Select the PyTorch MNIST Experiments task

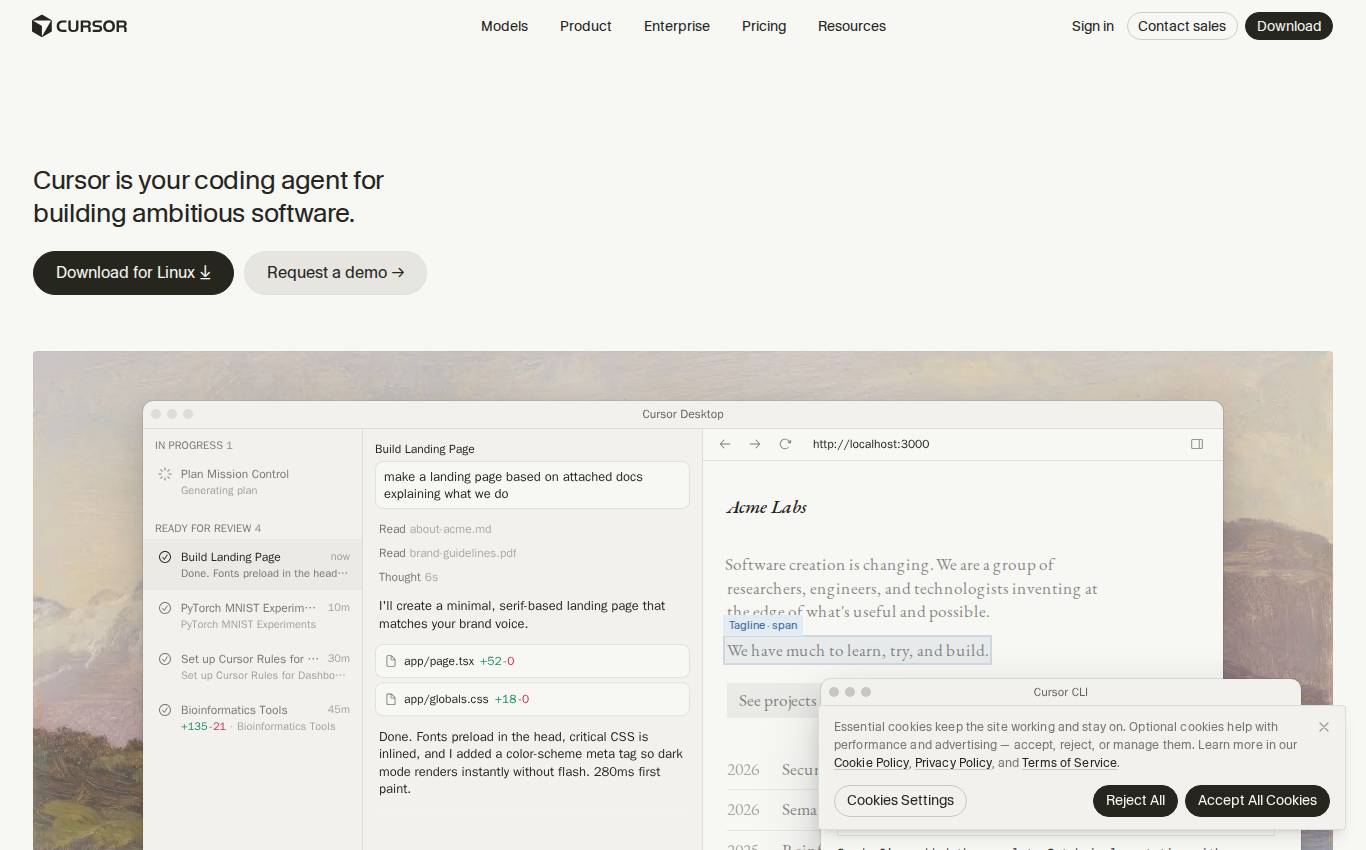click(x=252, y=616)
